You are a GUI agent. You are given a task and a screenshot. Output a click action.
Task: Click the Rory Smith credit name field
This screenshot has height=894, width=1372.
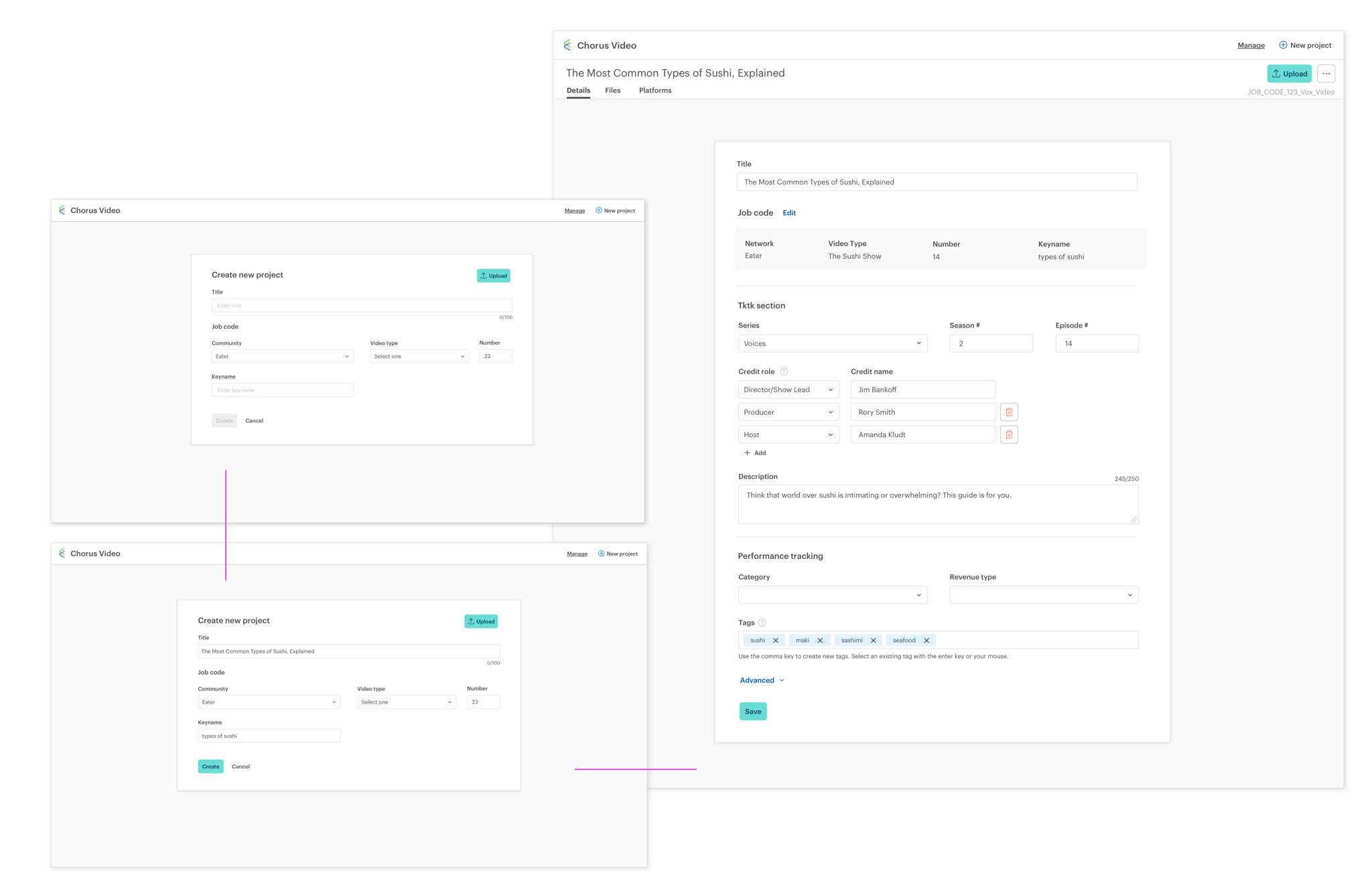(923, 412)
